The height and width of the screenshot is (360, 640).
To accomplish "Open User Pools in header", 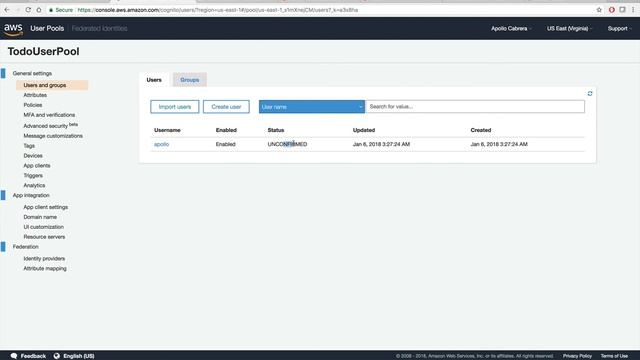I will pos(47,29).
